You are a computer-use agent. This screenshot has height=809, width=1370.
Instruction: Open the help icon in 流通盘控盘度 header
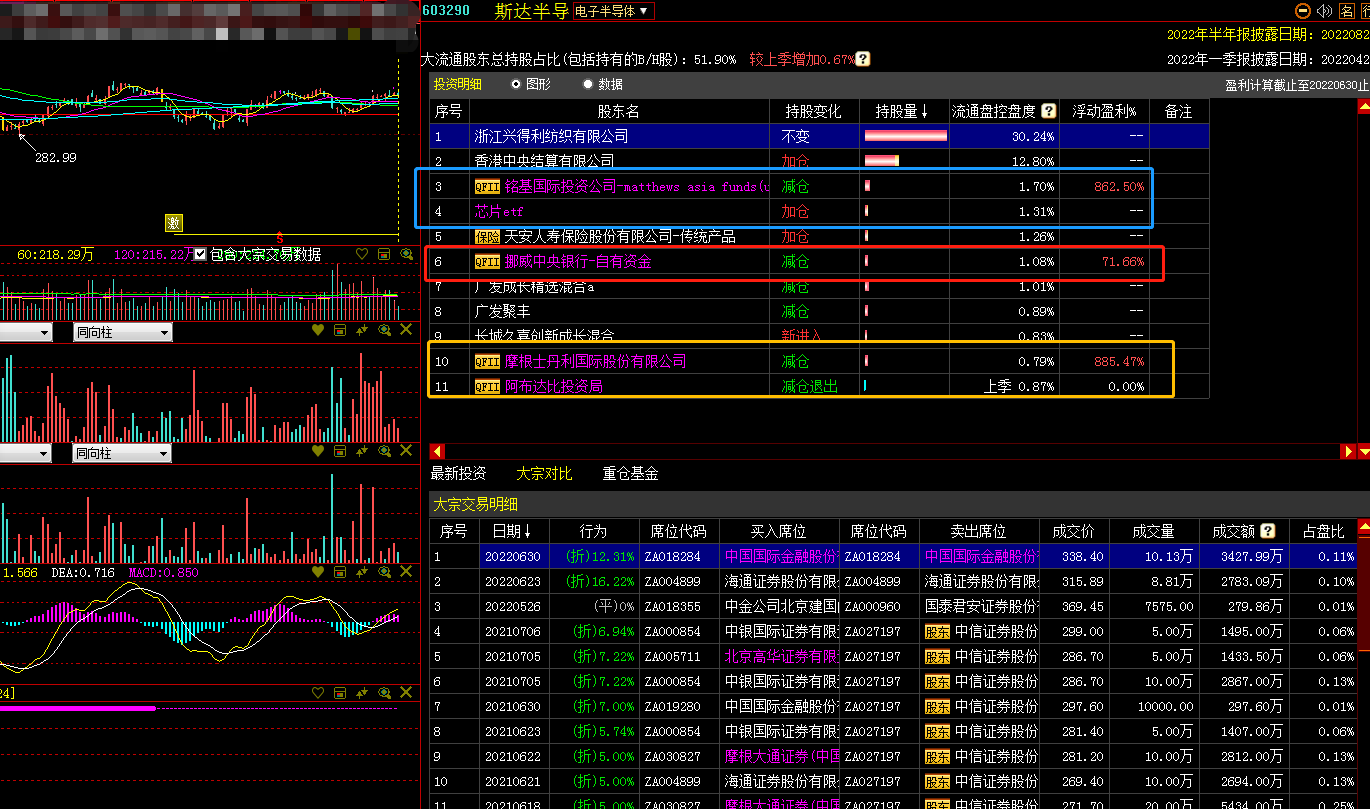[x=1048, y=111]
